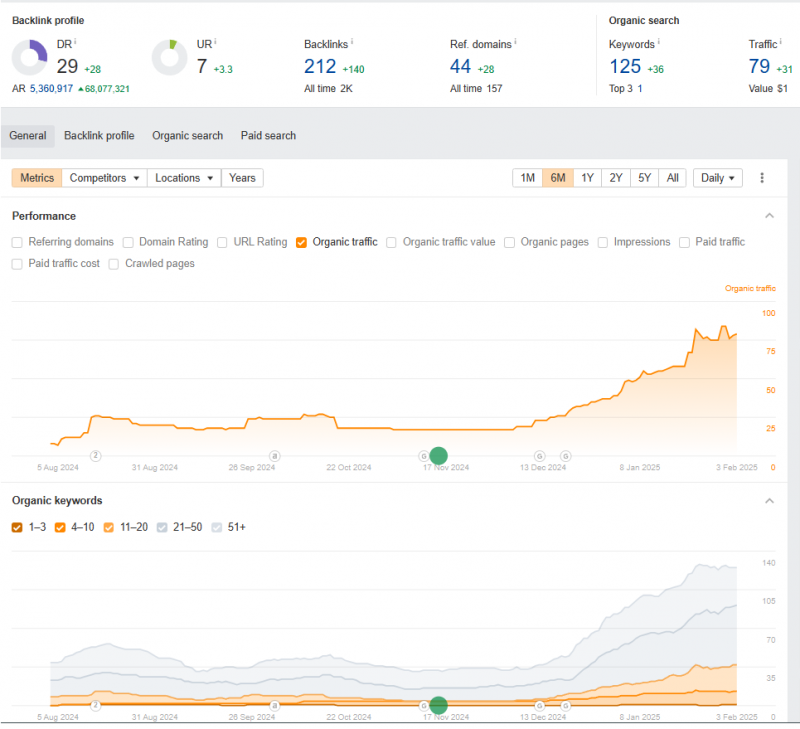Enable the Referring domains checkbox
This screenshot has width=800, height=729.
coord(18,242)
